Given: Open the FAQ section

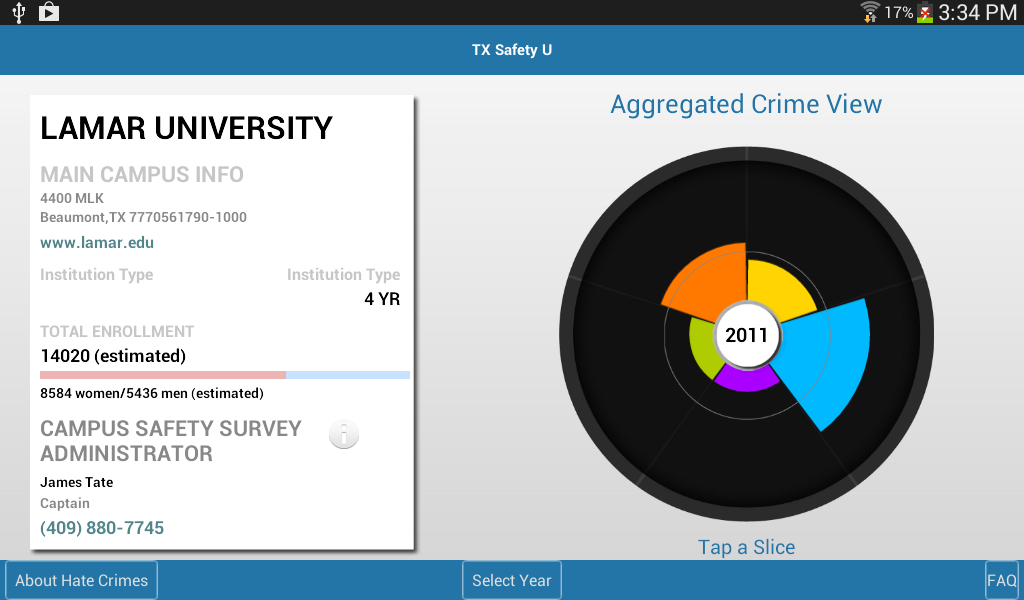Looking at the screenshot, I should pos(1002,580).
